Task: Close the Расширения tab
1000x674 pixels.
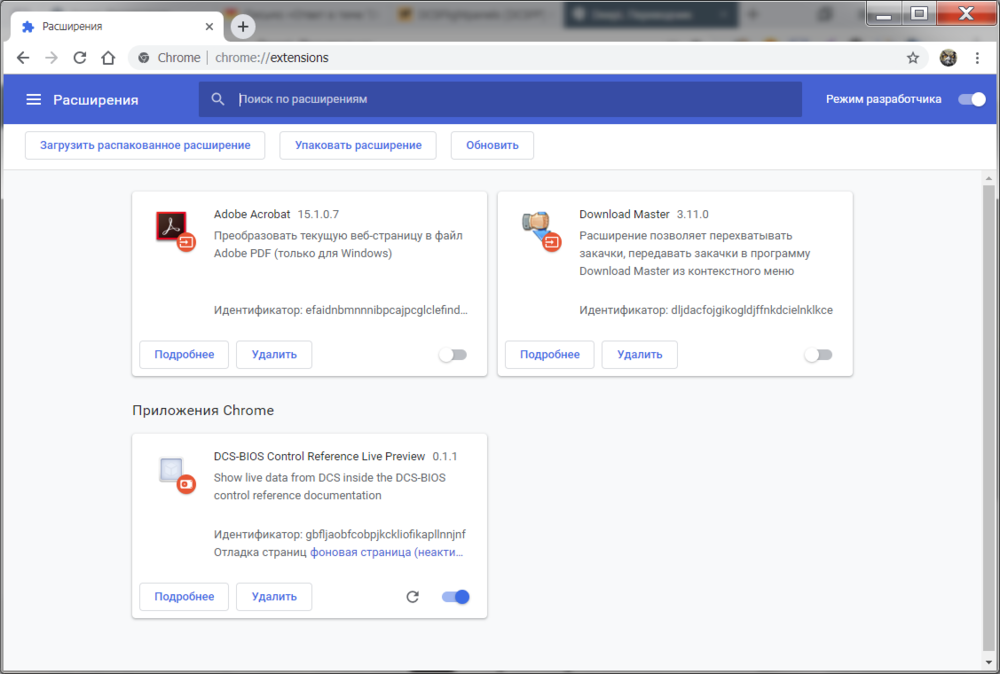Action: point(209,27)
